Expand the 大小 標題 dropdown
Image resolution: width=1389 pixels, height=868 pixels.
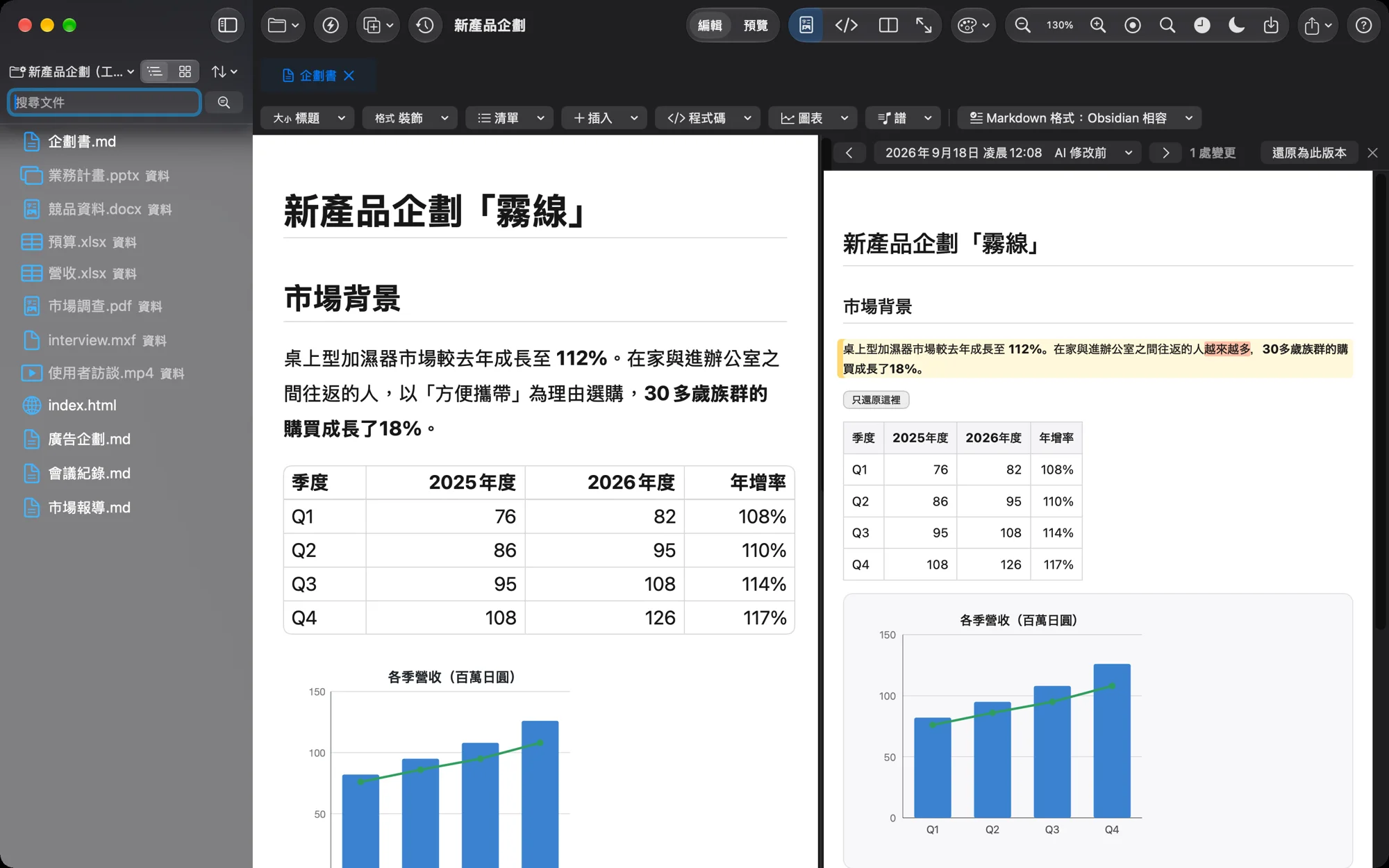(308, 118)
